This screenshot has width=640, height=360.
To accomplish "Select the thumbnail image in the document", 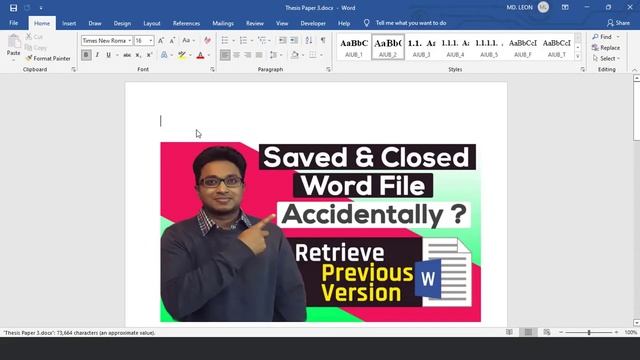I will [x=320, y=232].
